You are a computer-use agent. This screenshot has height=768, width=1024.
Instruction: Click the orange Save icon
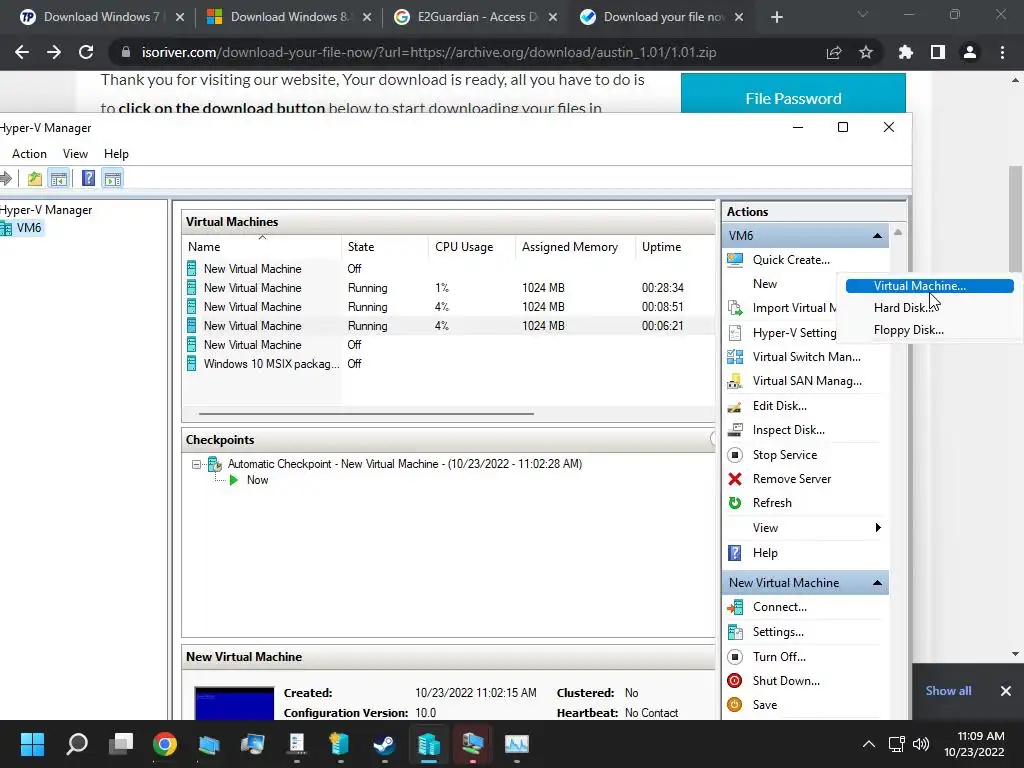(735, 705)
